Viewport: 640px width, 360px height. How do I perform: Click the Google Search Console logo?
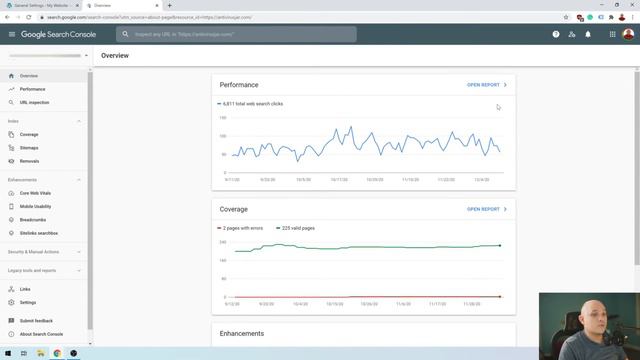point(58,34)
